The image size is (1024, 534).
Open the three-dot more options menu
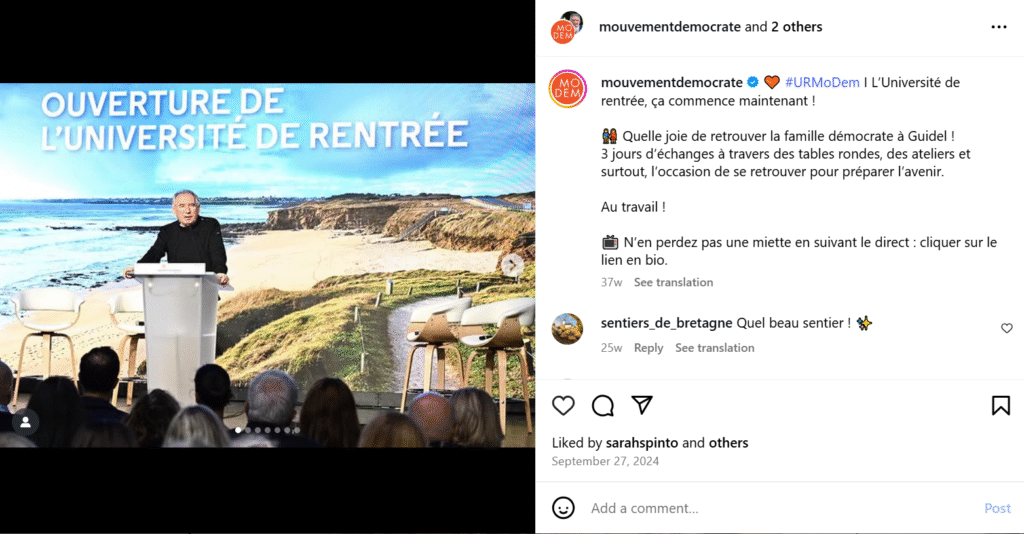coord(999,27)
